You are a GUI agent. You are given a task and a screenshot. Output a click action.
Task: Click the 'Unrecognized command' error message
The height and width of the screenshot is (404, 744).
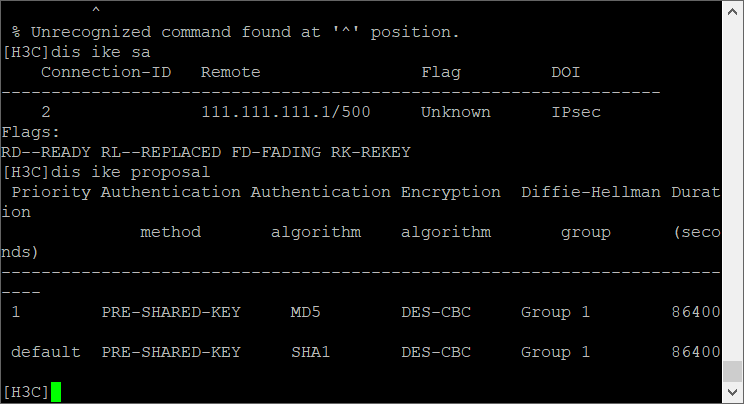pos(240,32)
